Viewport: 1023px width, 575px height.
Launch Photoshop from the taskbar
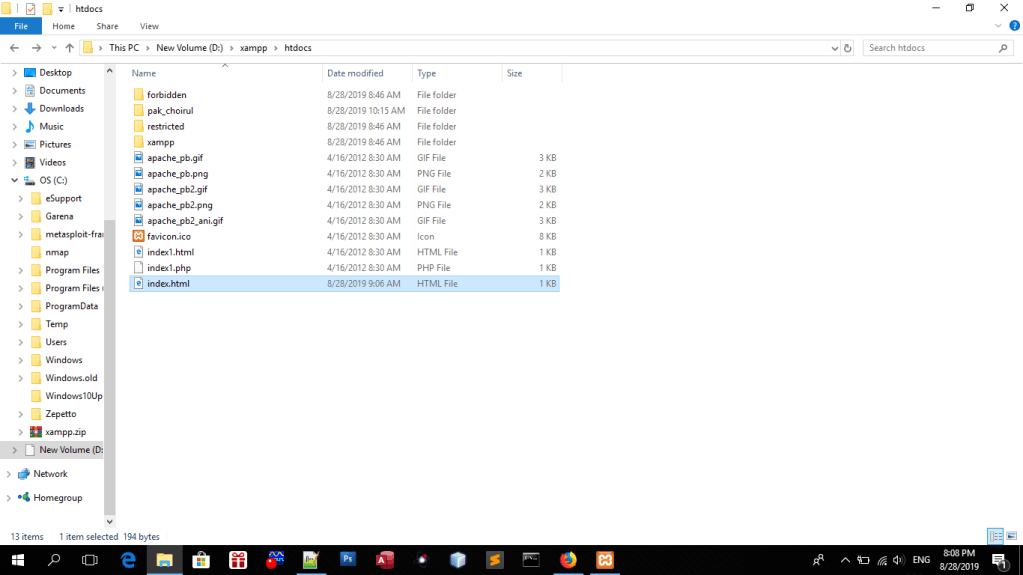click(348, 560)
